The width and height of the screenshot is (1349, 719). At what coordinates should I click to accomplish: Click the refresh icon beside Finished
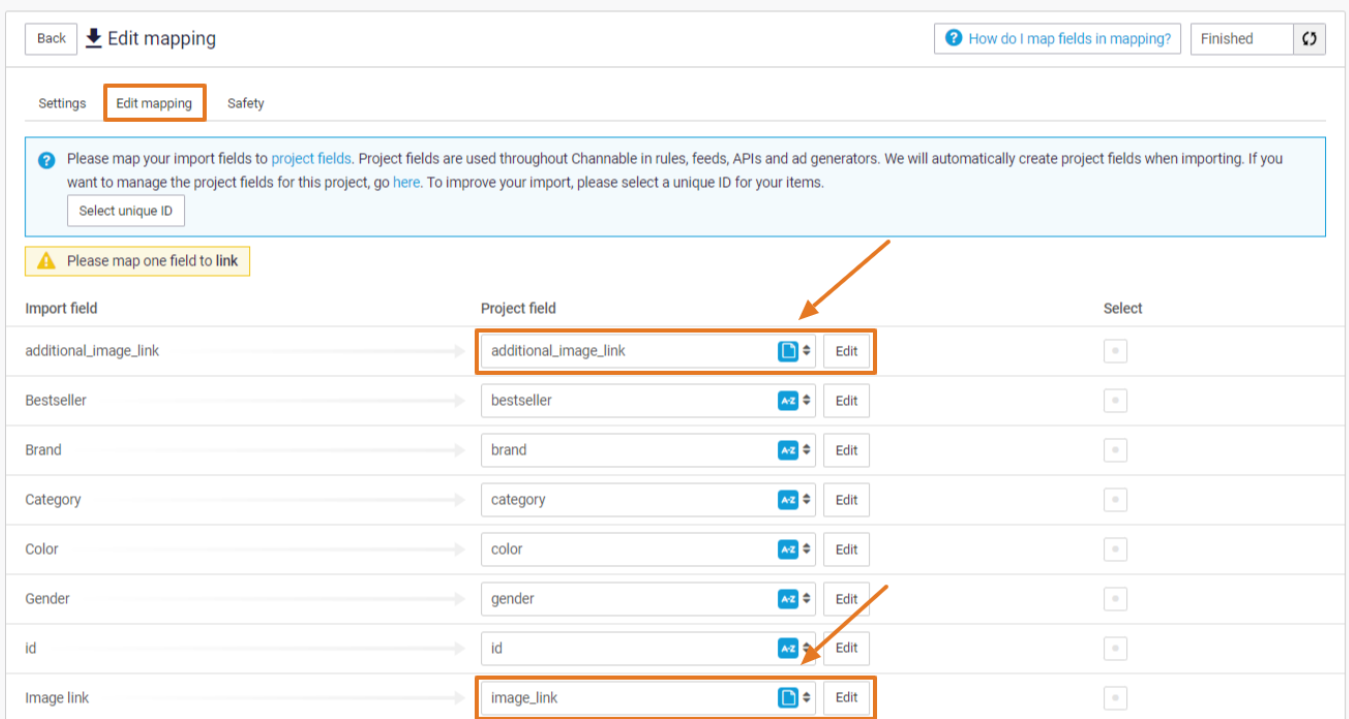pos(1309,39)
